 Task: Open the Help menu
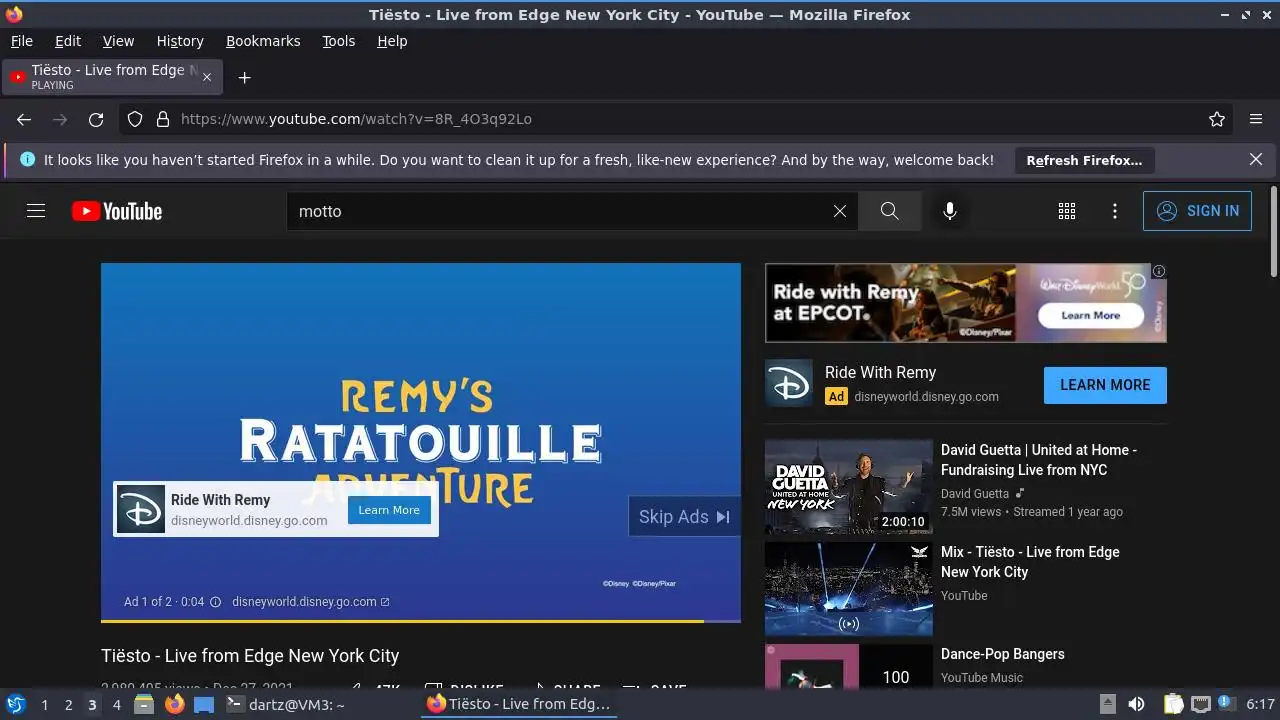coord(392,41)
